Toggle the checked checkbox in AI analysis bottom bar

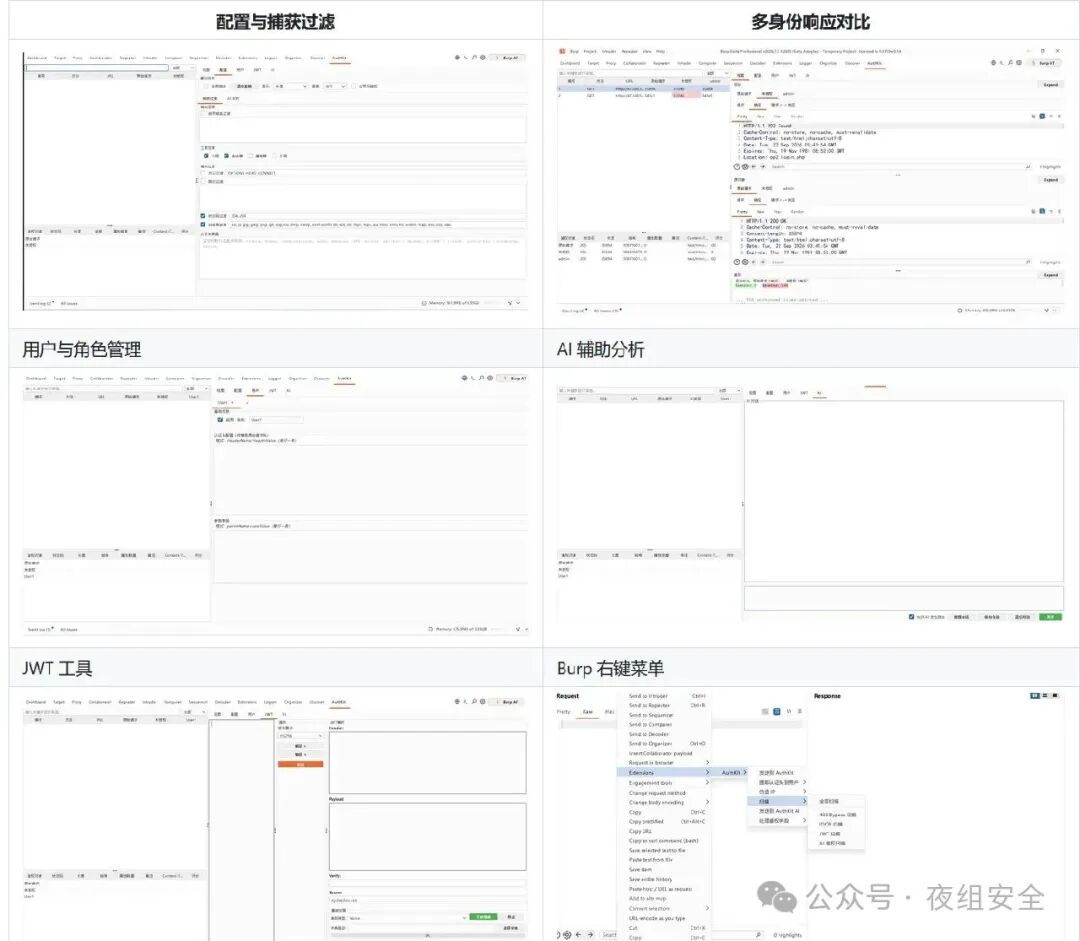(911, 617)
